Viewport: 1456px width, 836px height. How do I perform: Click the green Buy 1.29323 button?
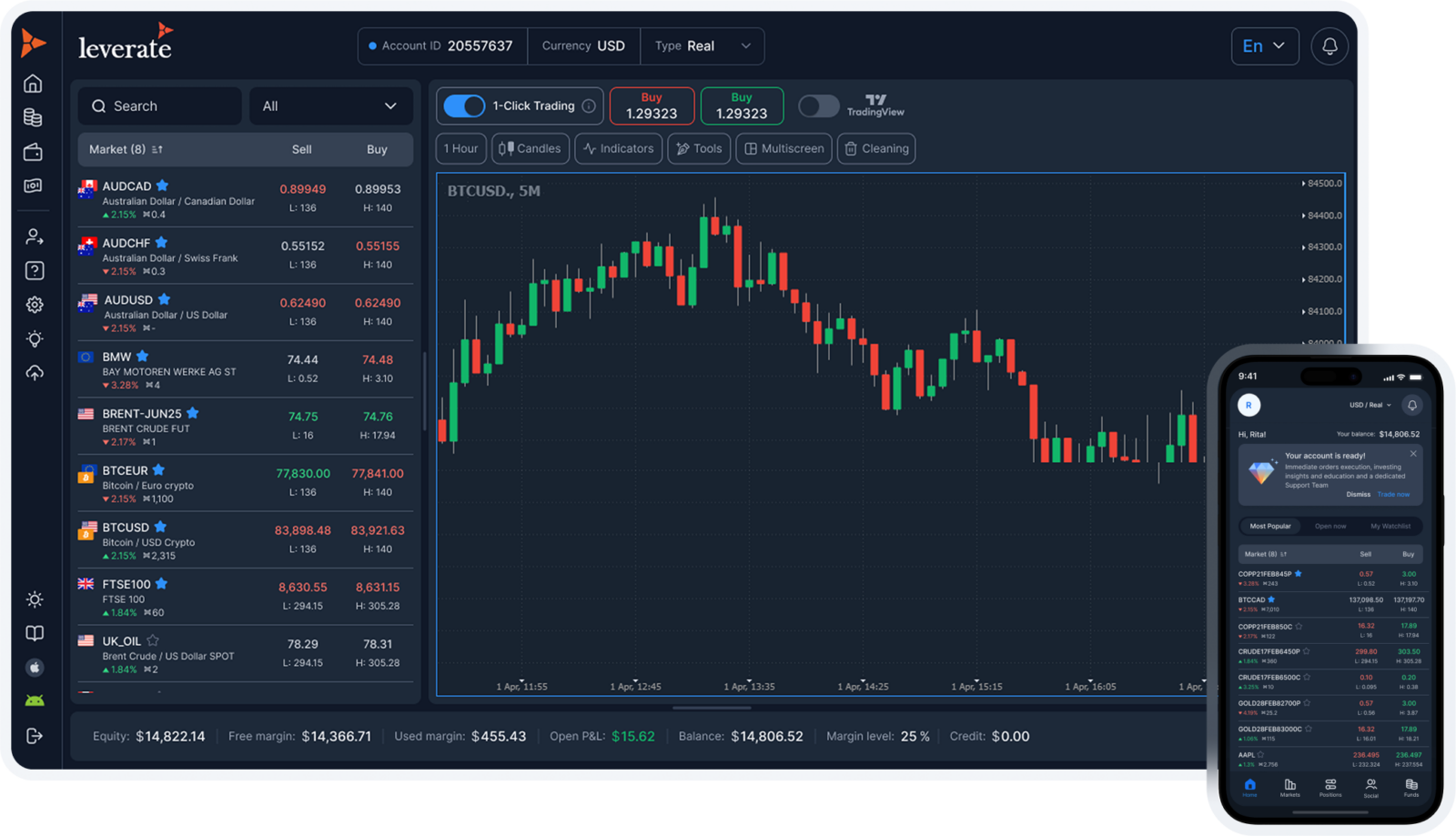[x=742, y=106]
